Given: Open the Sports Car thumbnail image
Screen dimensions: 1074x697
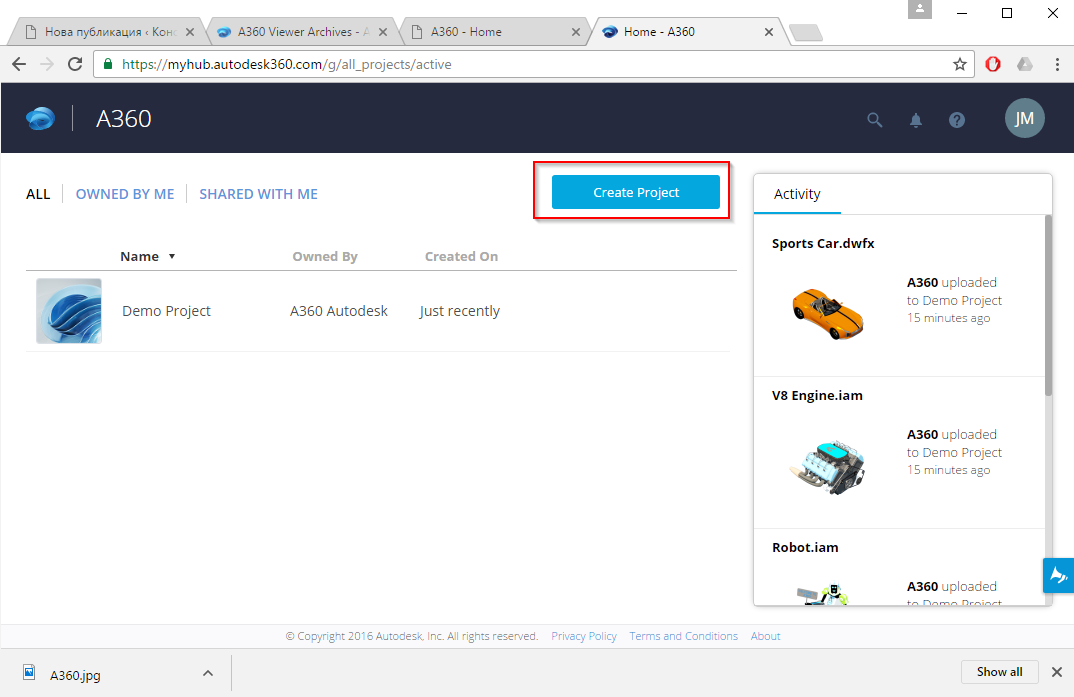Looking at the screenshot, I should tap(828, 314).
